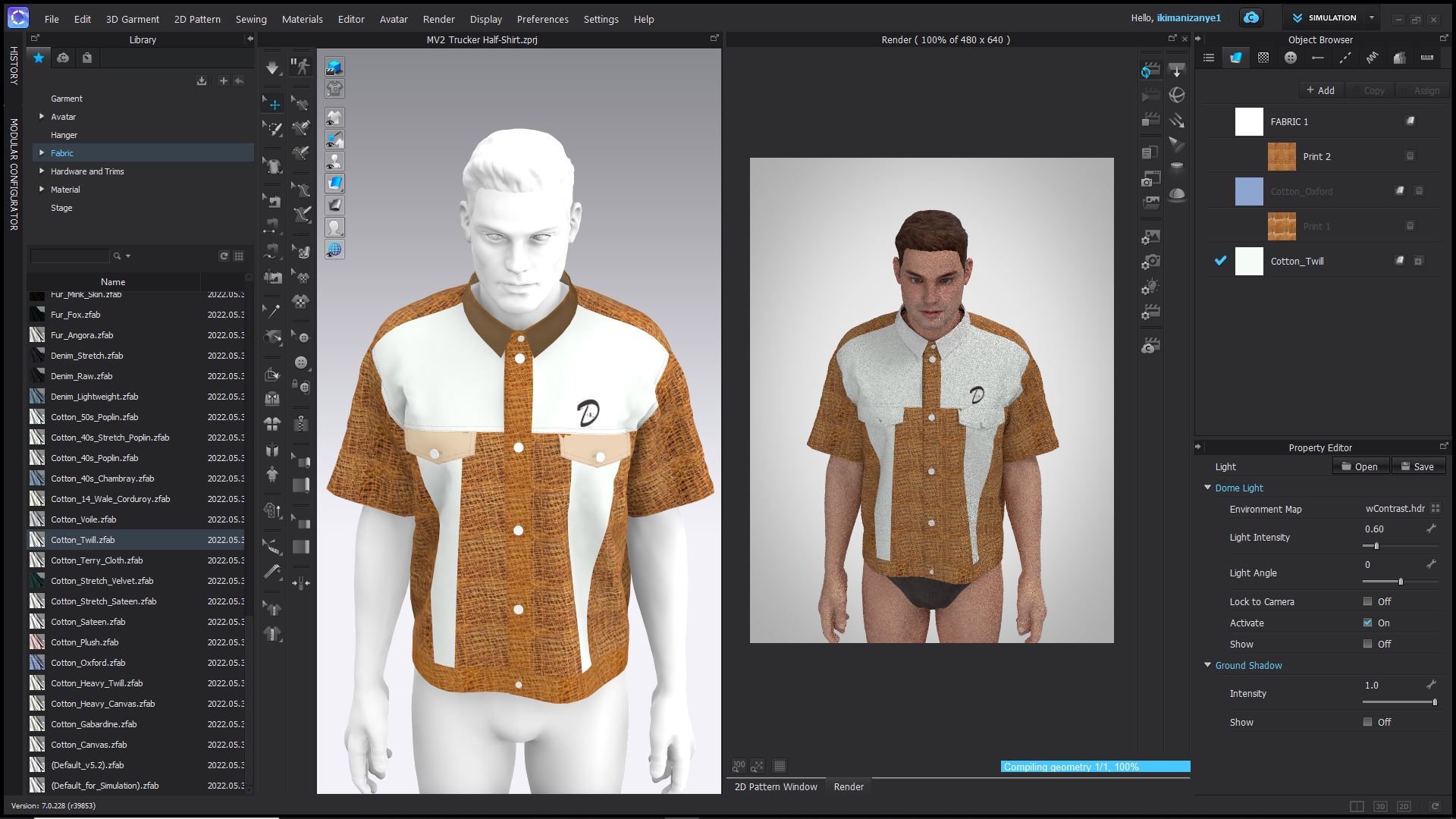Switch to the 2D Pattern Window tab
The width and height of the screenshot is (1456, 819).
pyautogui.click(x=775, y=786)
